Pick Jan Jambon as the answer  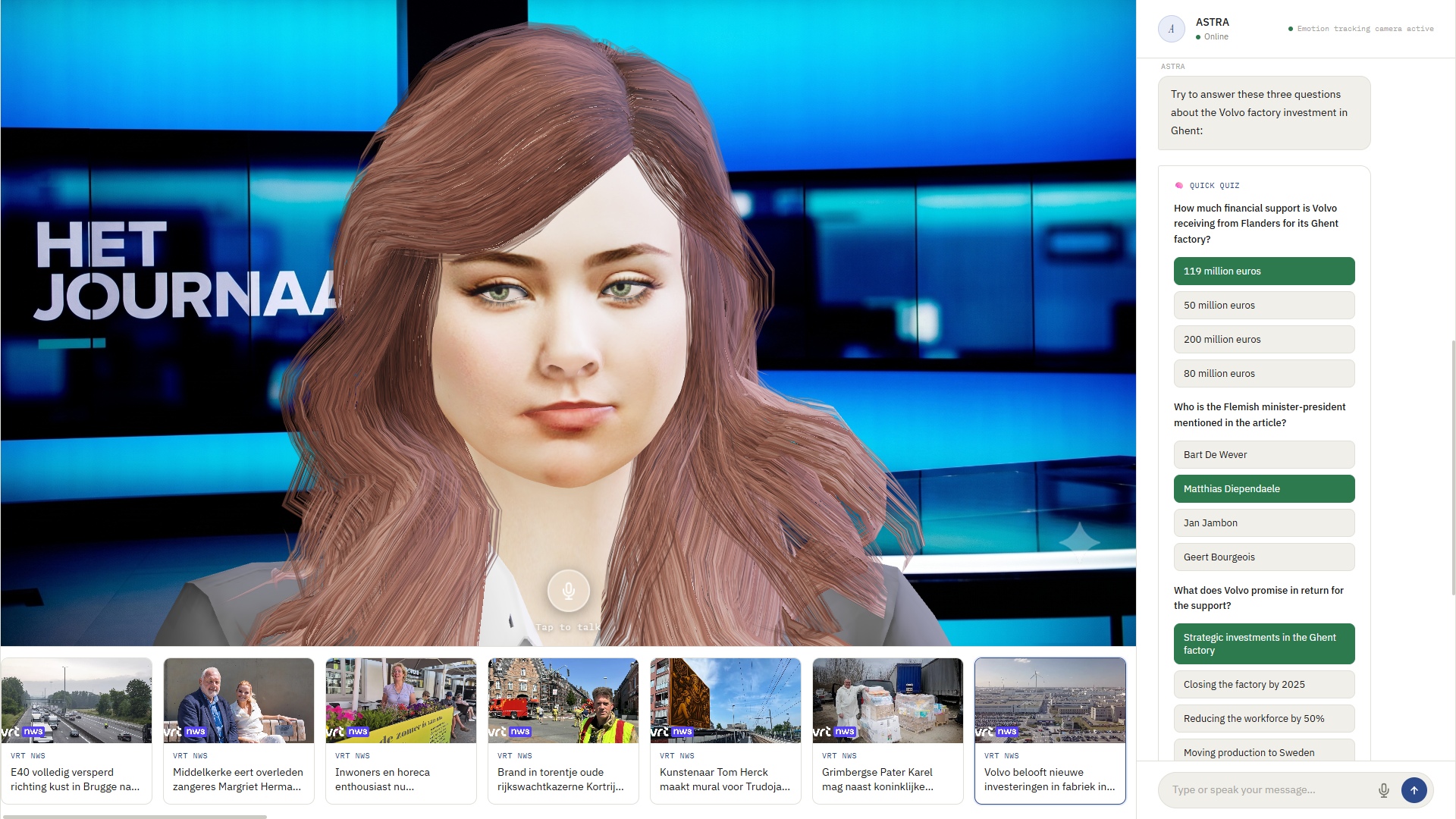coord(1264,523)
